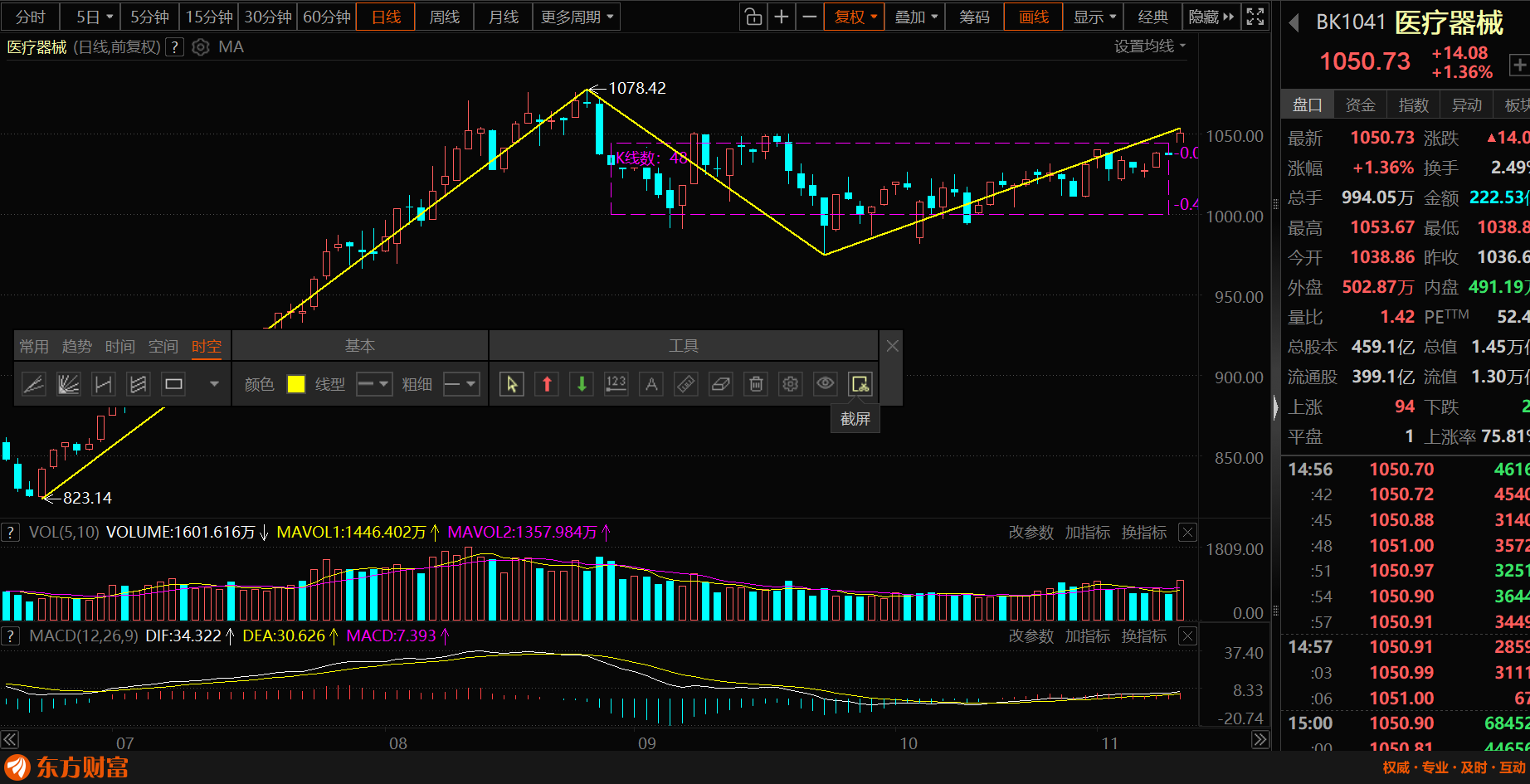Select the cursor pointer tool

pos(512,384)
